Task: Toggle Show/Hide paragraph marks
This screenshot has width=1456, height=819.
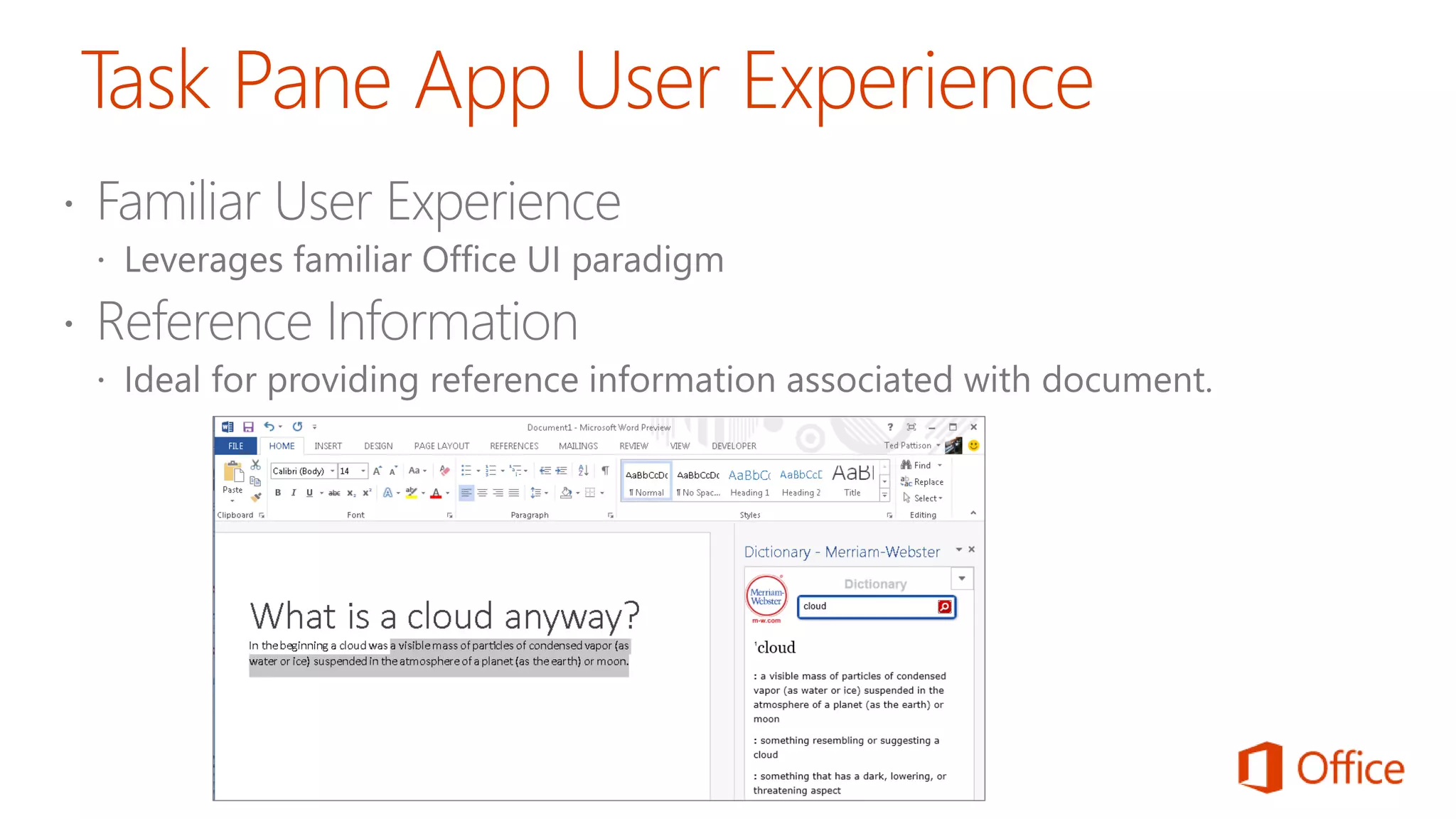Action: tap(605, 471)
